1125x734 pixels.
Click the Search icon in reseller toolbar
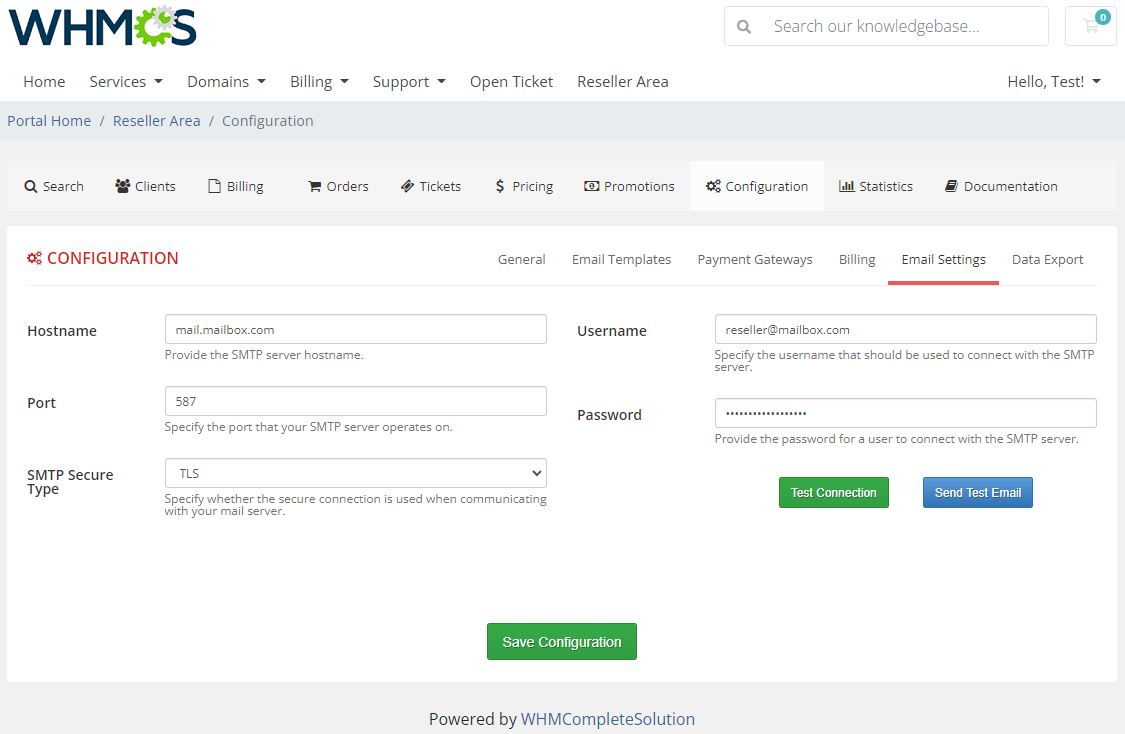[x=30, y=186]
